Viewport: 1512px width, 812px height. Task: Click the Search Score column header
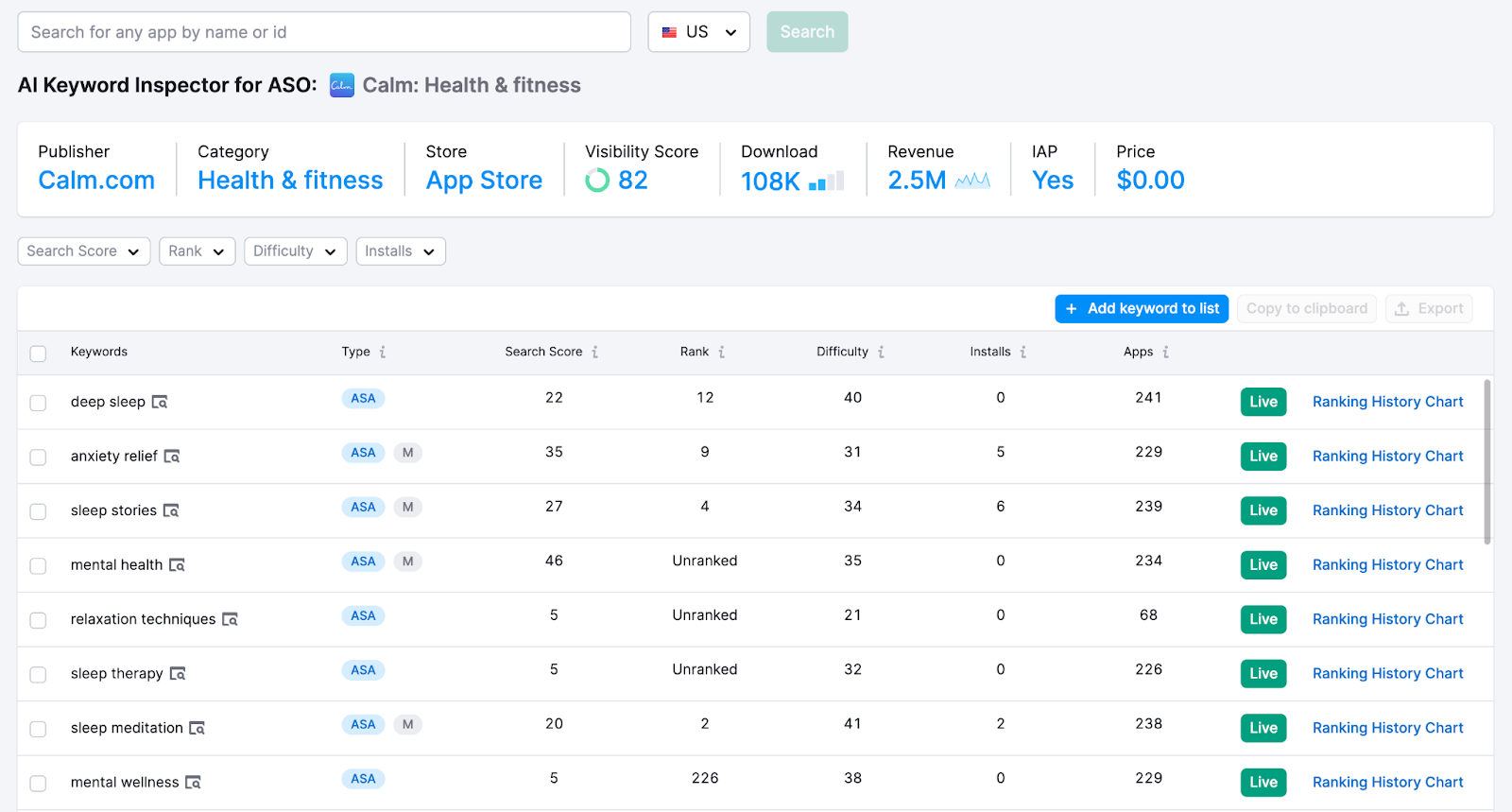pyautogui.click(x=543, y=353)
